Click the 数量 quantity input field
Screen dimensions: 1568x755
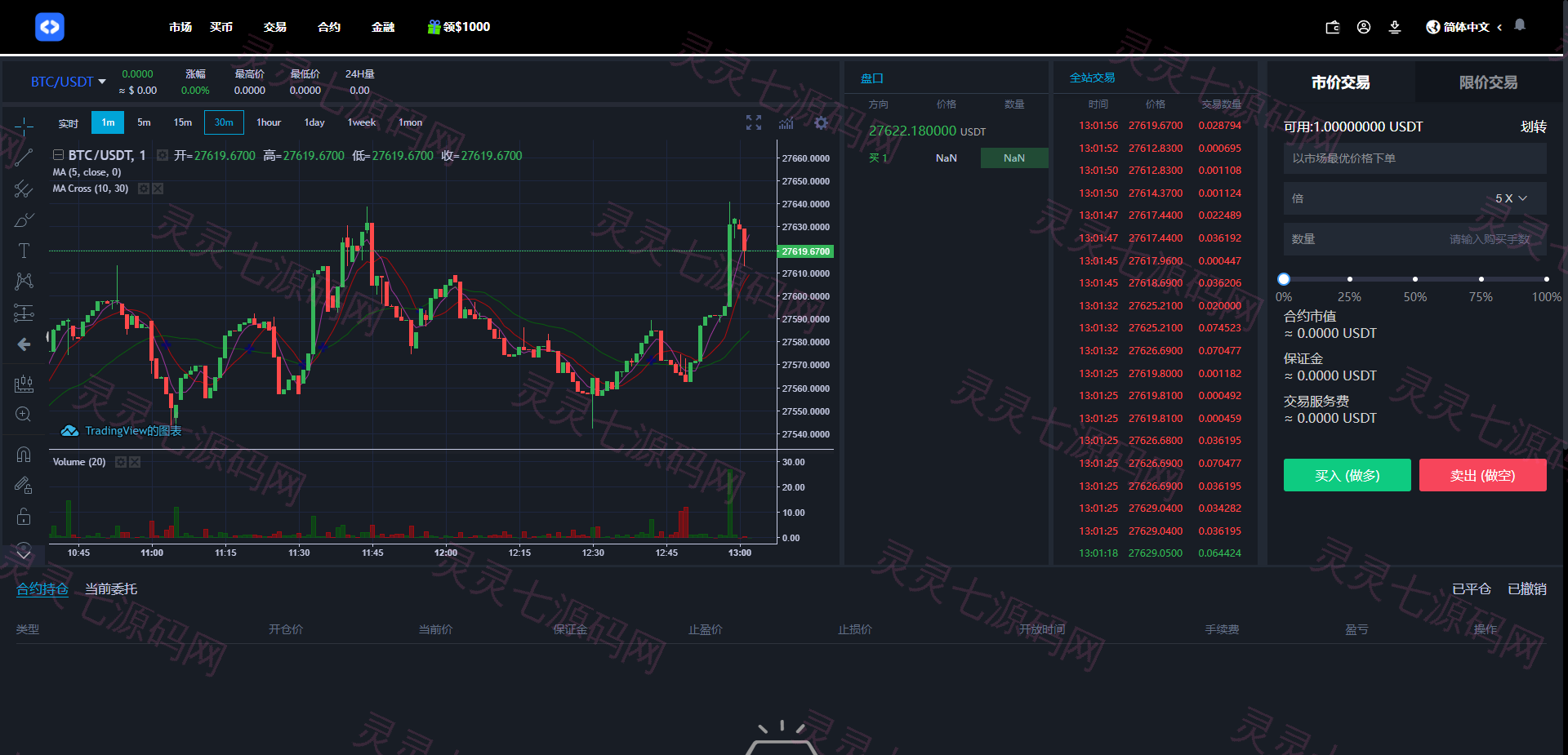[1414, 239]
